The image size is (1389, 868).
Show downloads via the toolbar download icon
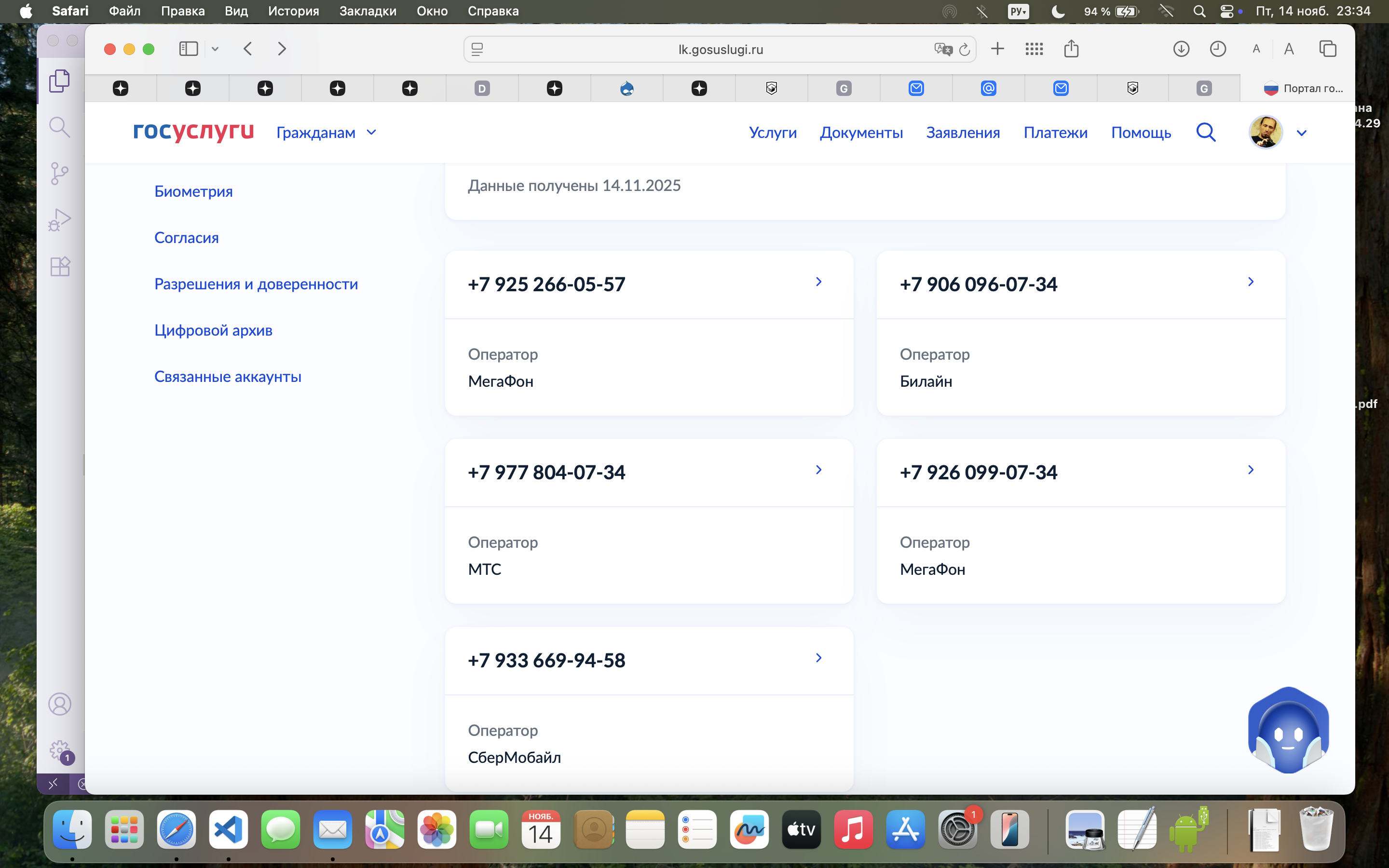1181,49
